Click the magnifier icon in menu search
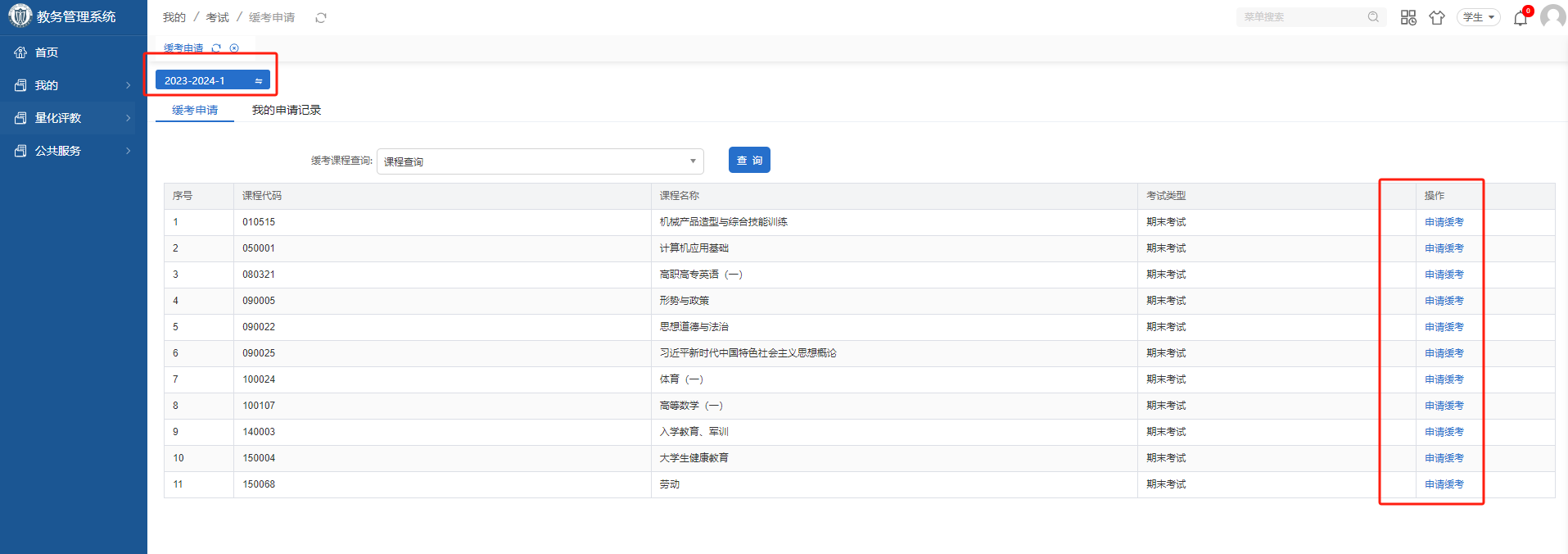This screenshot has width=1568, height=554. [1373, 17]
